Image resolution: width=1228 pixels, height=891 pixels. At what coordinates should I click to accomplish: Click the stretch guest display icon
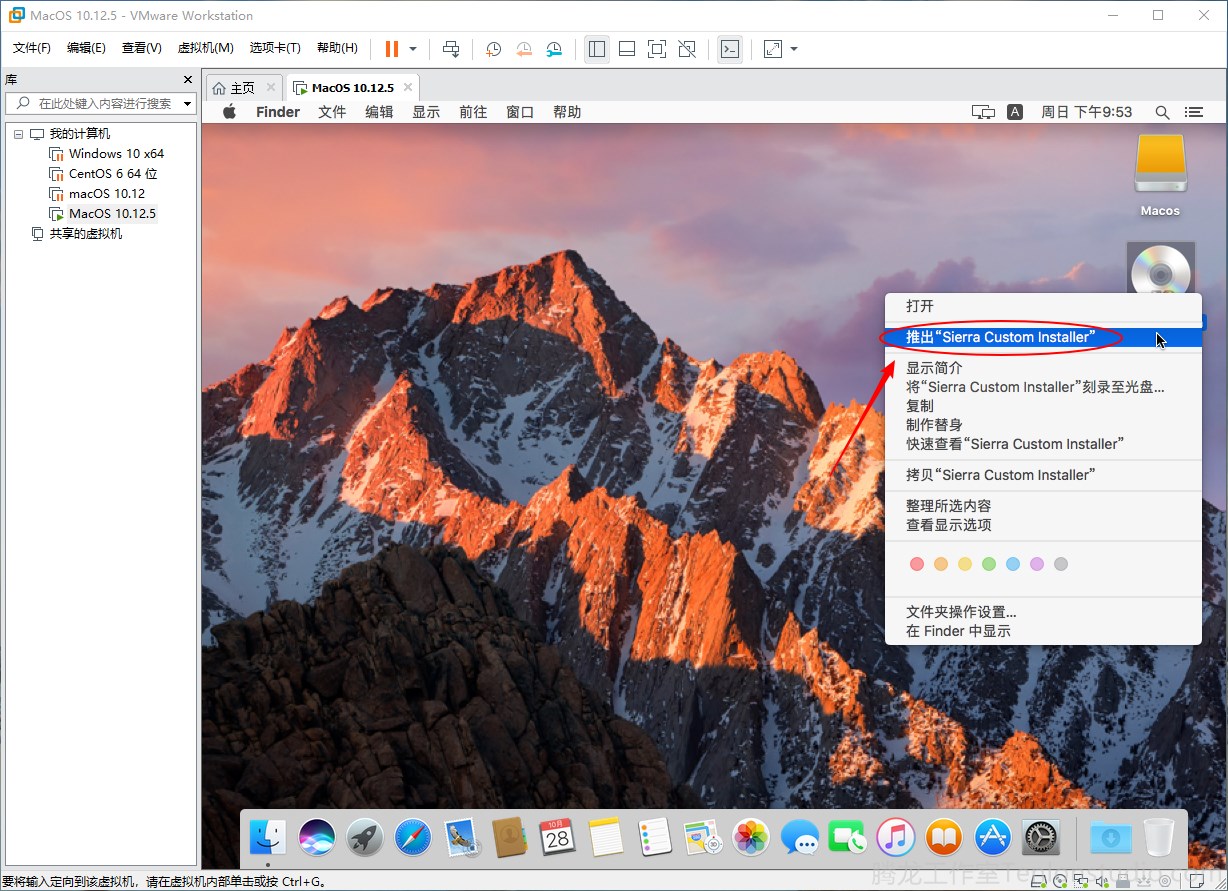(773, 49)
